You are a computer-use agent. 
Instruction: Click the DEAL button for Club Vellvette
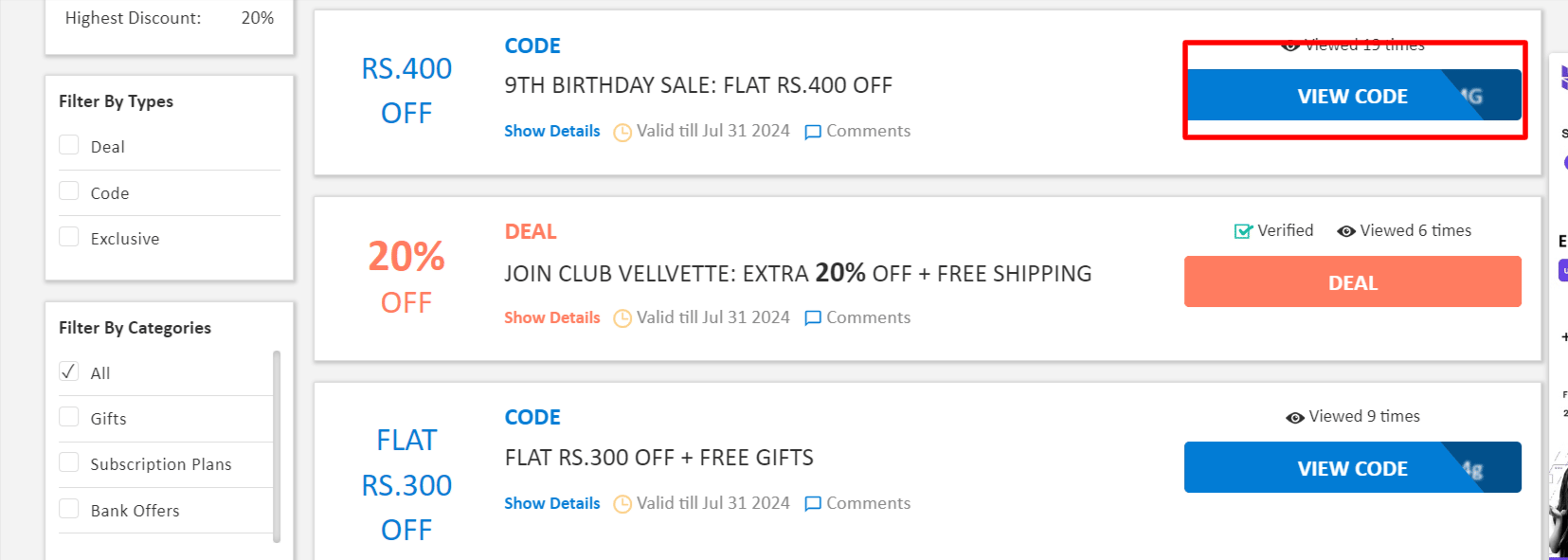[x=1353, y=281]
